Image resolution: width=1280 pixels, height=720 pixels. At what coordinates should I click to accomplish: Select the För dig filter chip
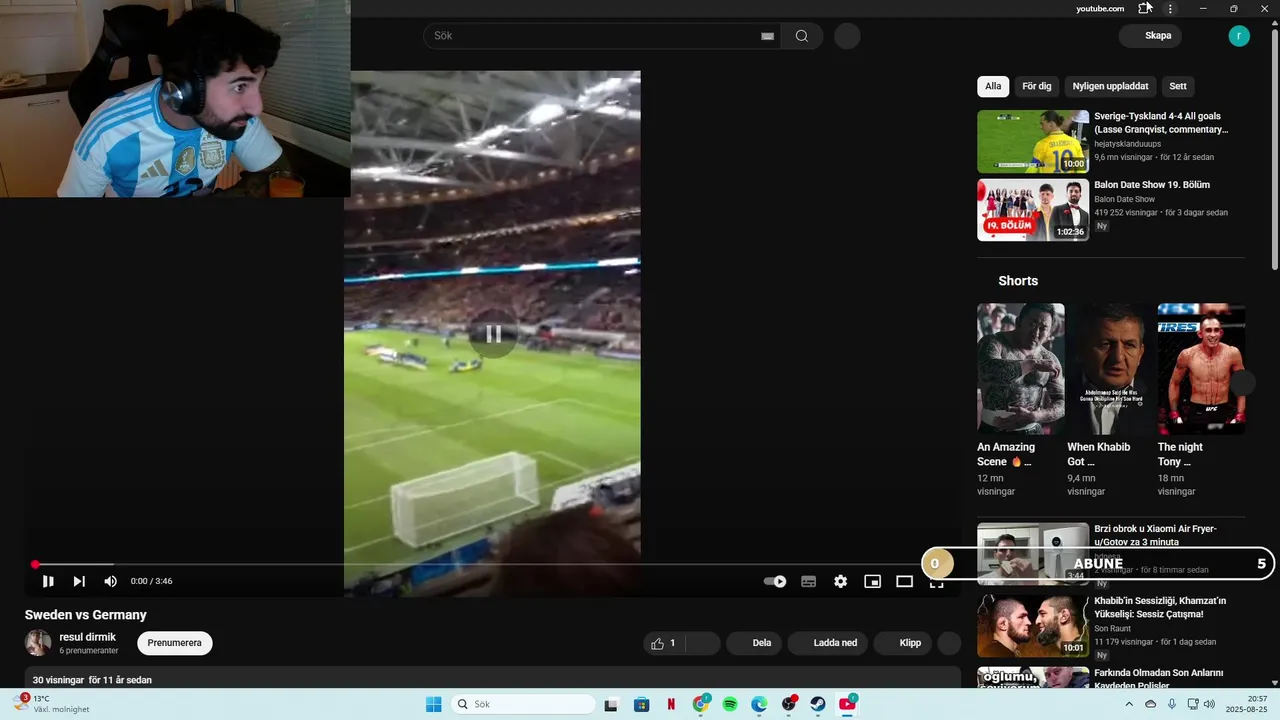pyautogui.click(x=1037, y=86)
